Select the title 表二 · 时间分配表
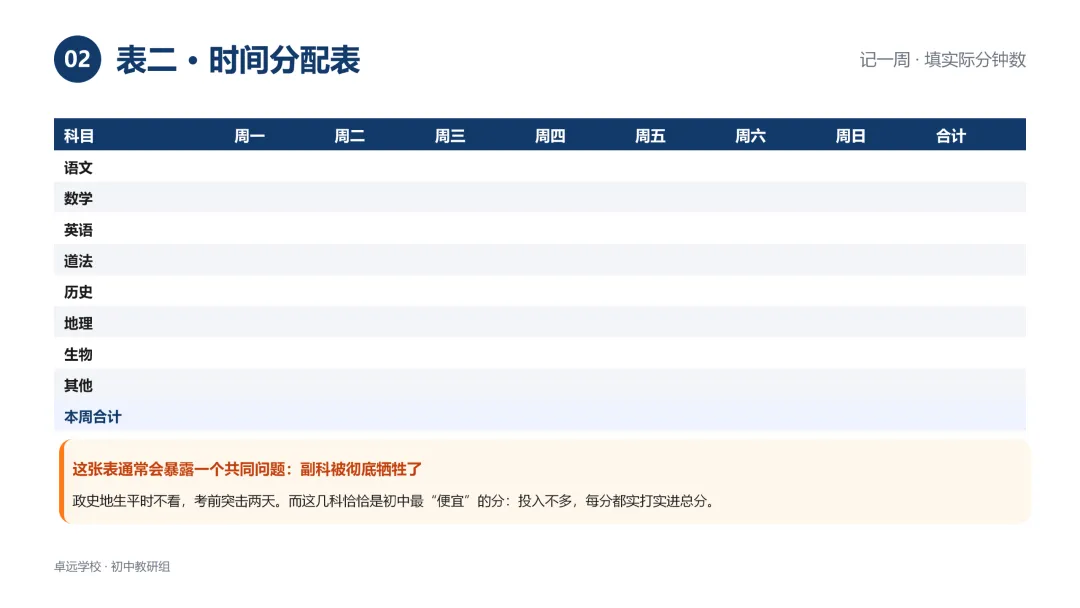1080x608 pixels. click(x=238, y=60)
